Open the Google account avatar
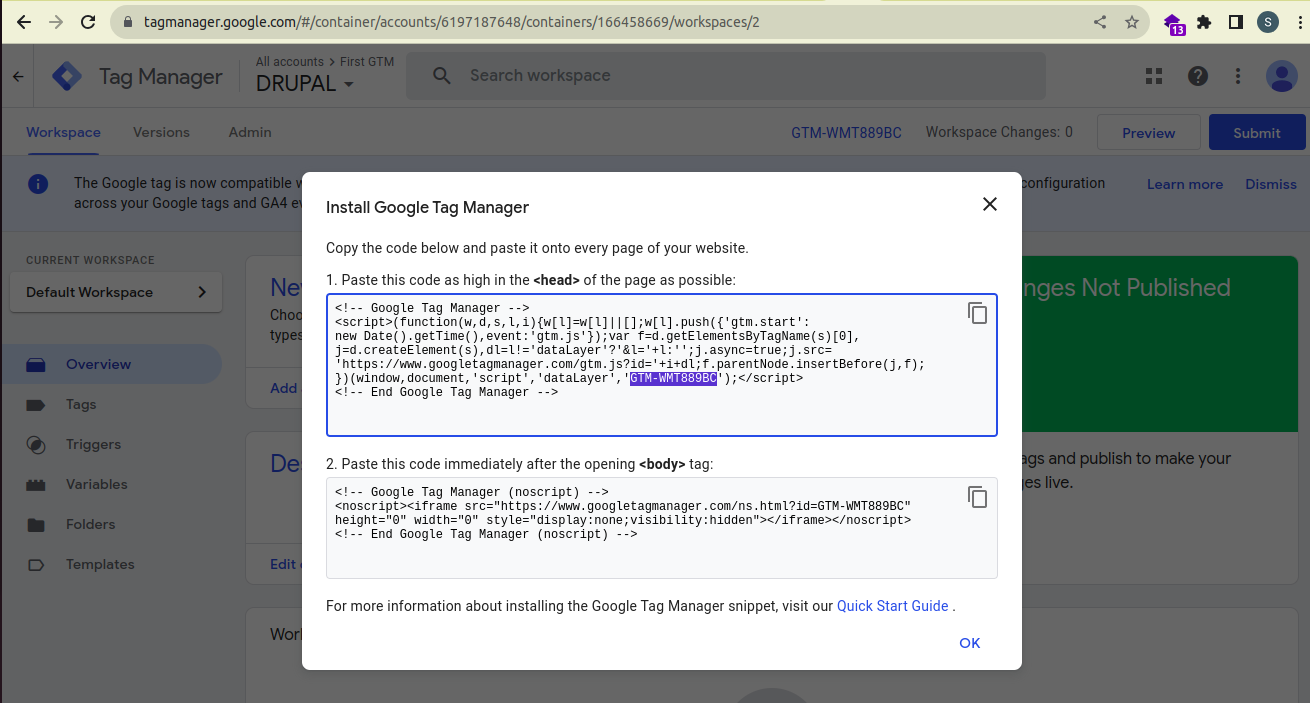Viewport: 1310px width, 703px height. pyautogui.click(x=1281, y=76)
